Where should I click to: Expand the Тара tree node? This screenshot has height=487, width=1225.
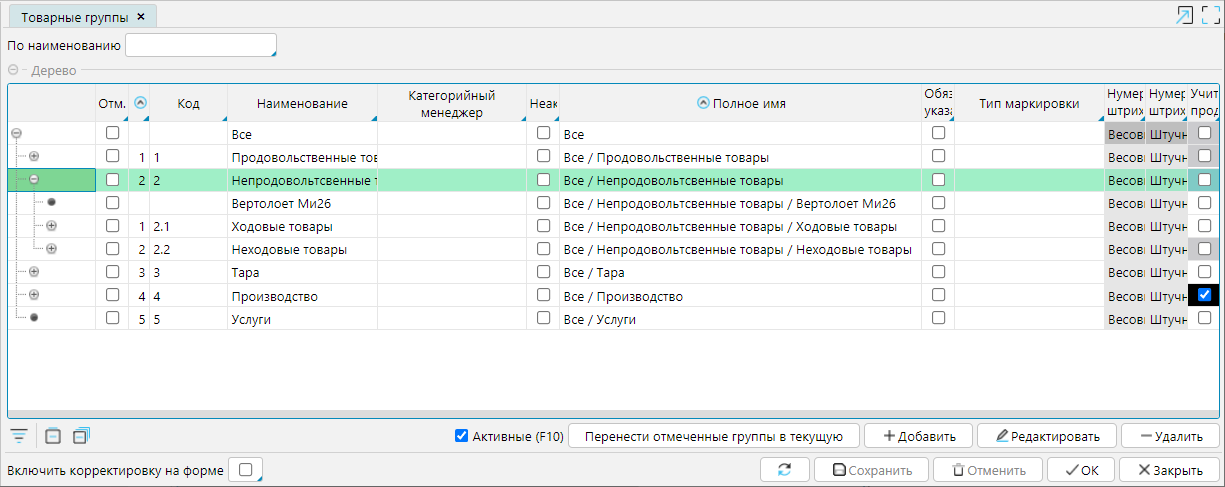point(34,272)
